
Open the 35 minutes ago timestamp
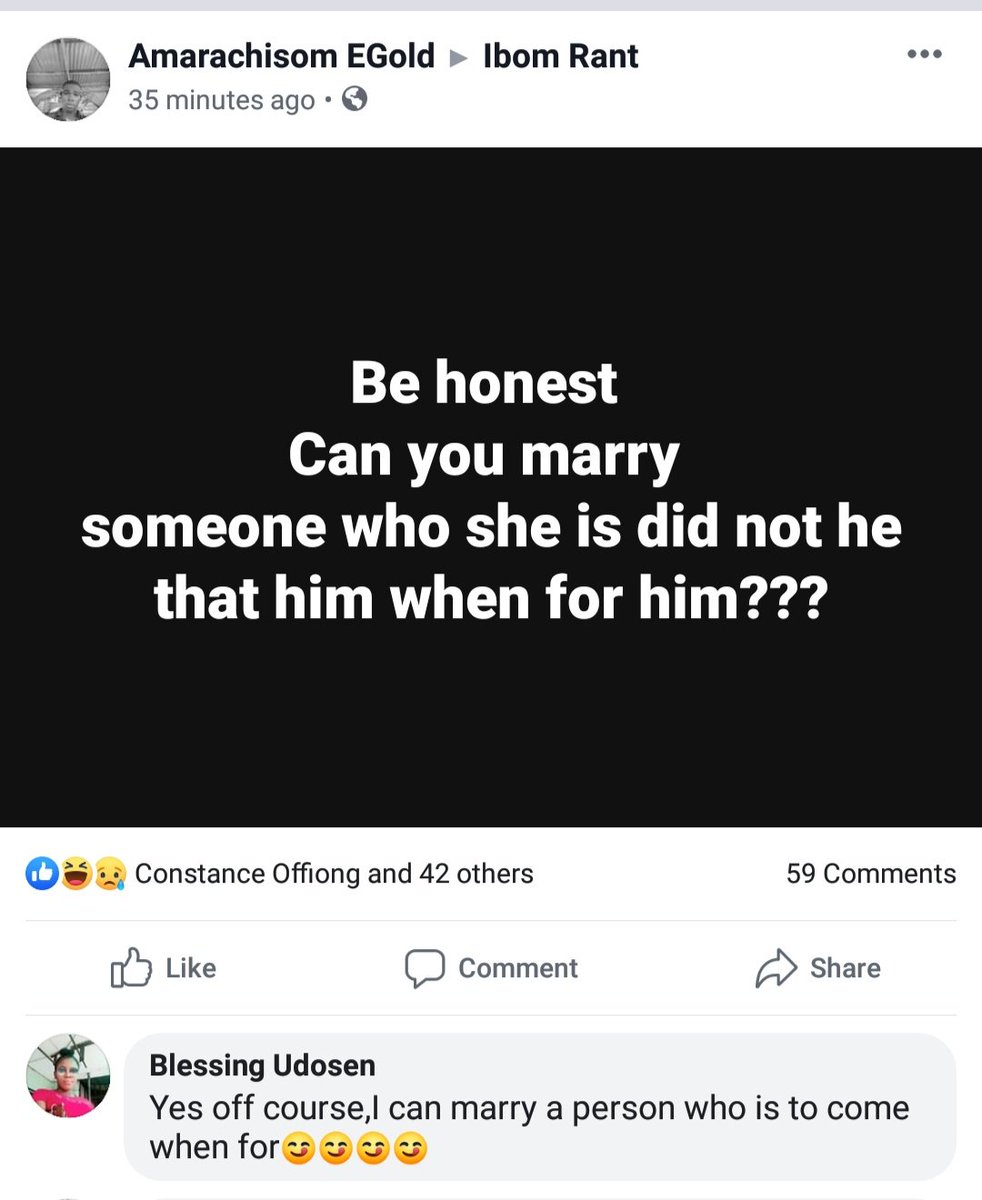point(222,100)
